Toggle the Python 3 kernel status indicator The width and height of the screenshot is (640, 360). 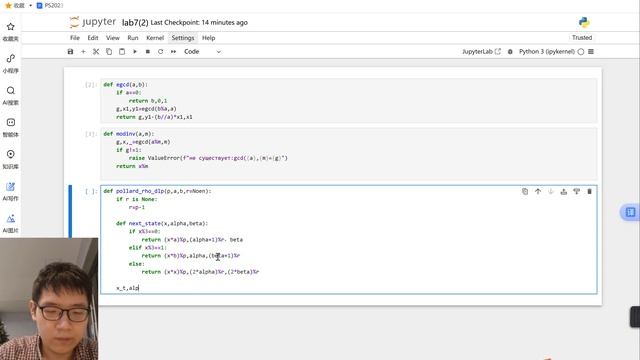[x=581, y=51]
